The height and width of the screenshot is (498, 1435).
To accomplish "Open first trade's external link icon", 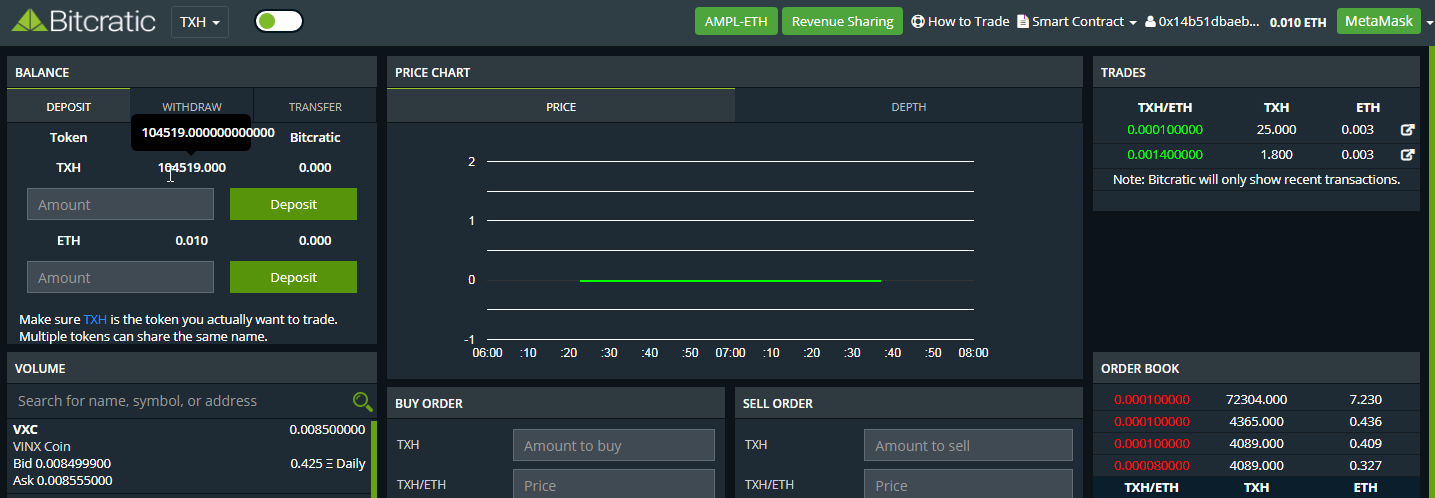I will click(x=1407, y=130).
